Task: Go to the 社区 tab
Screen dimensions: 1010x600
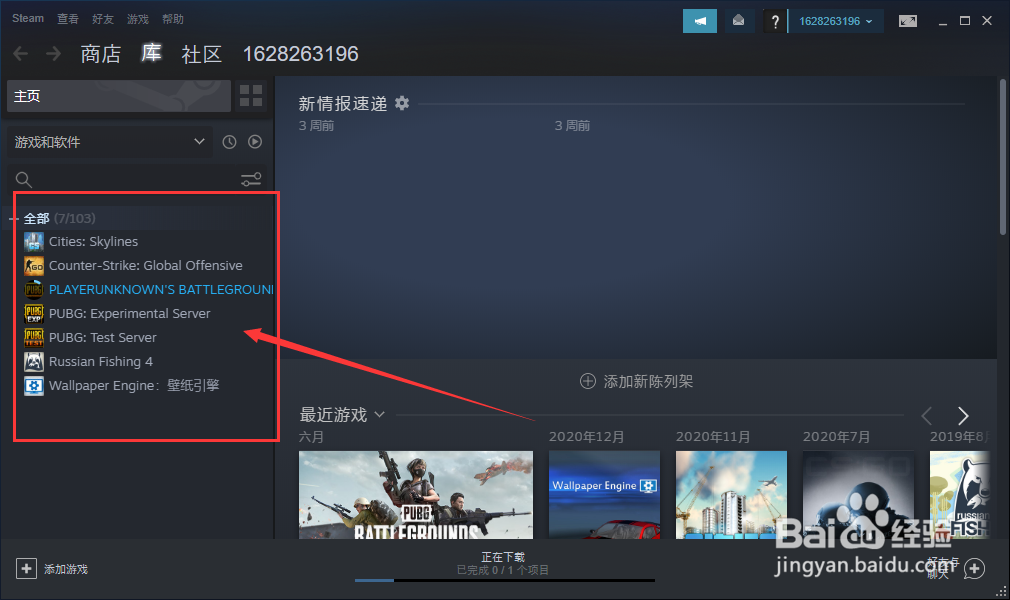Action: [x=202, y=54]
